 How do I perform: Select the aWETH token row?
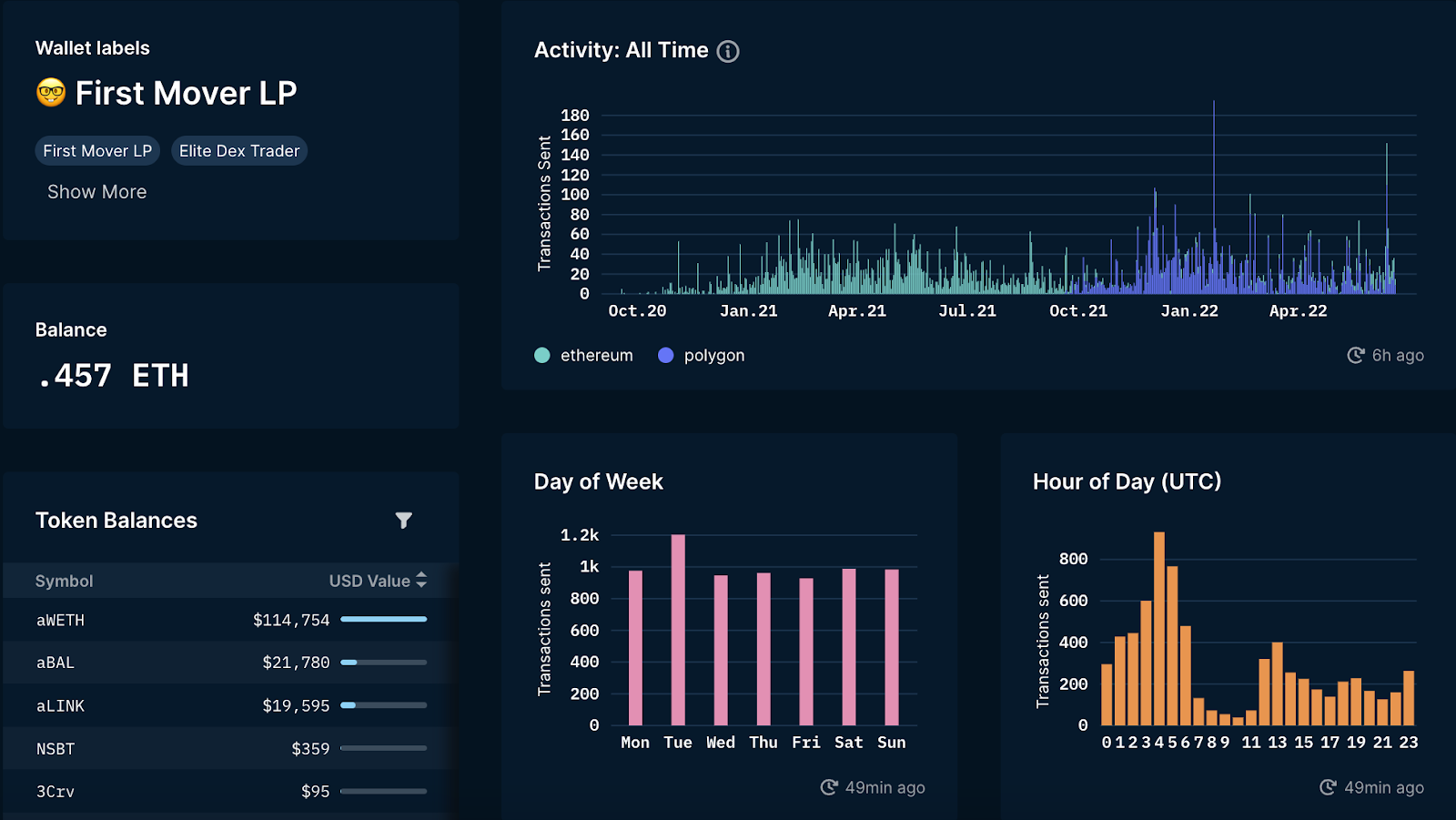tap(231, 620)
